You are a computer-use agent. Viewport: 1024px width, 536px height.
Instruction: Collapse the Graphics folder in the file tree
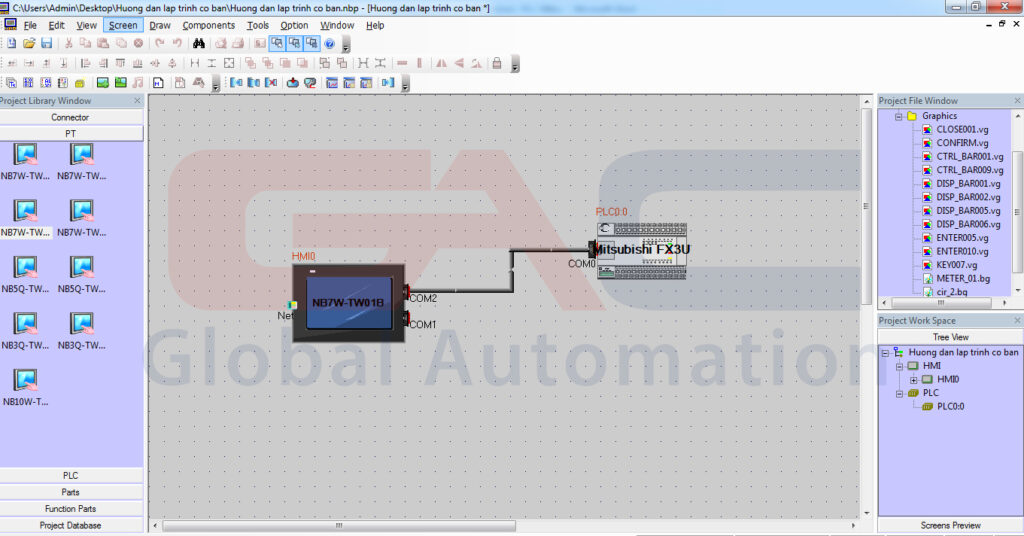point(899,116)
